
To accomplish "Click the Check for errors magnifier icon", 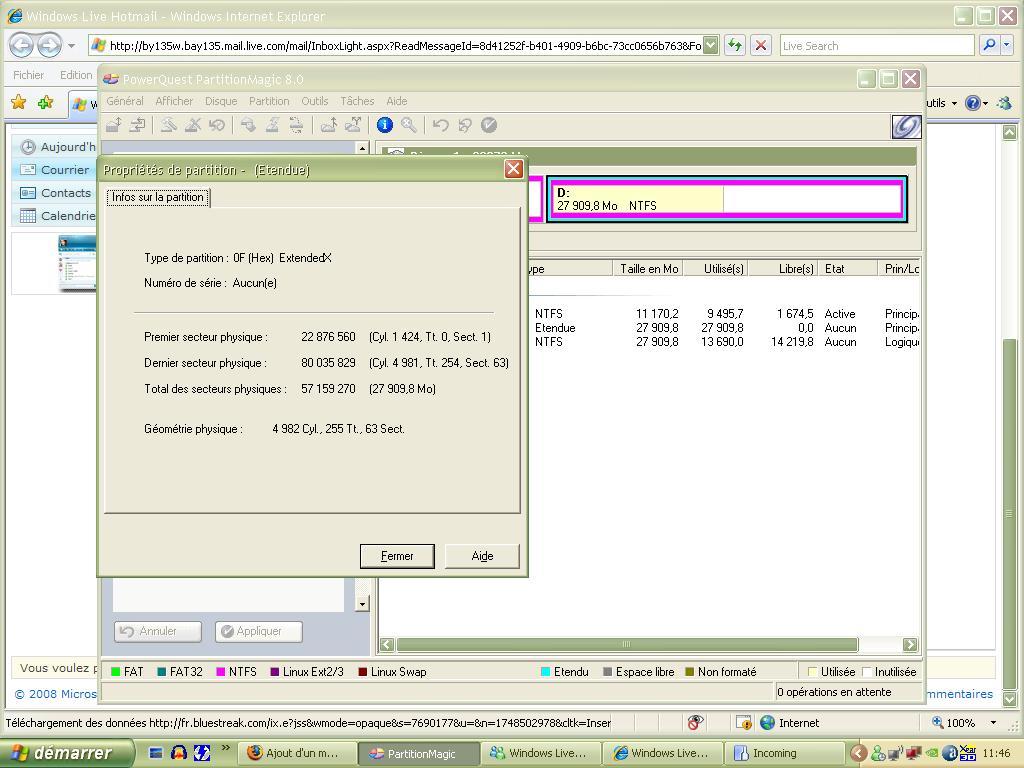I will coord(409,125).
